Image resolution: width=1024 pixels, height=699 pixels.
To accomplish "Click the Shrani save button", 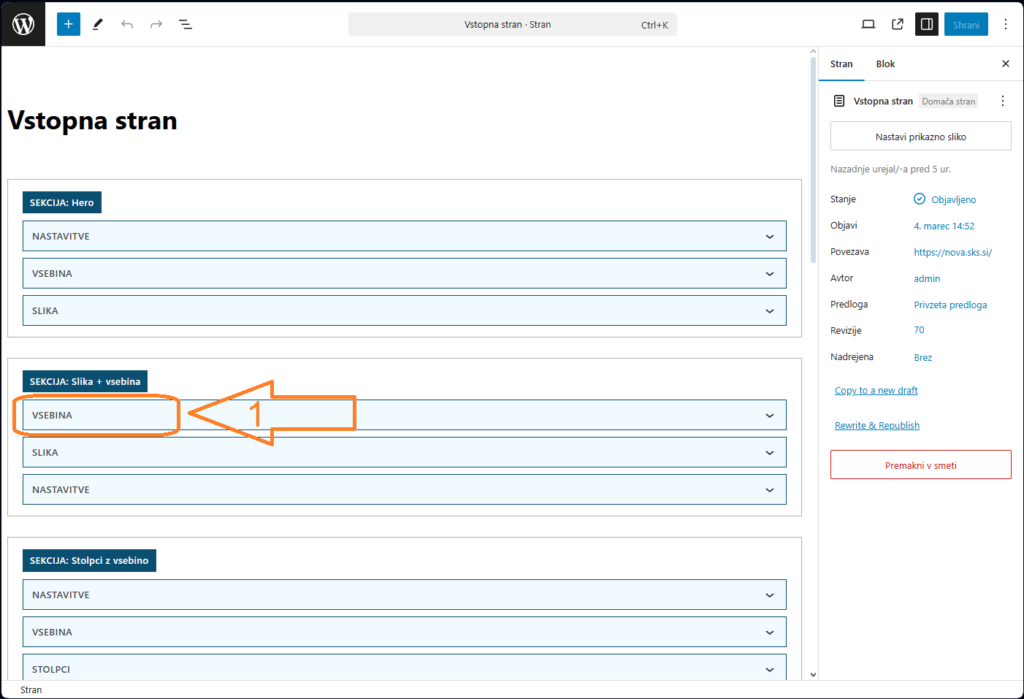I will tap(966, 24).
